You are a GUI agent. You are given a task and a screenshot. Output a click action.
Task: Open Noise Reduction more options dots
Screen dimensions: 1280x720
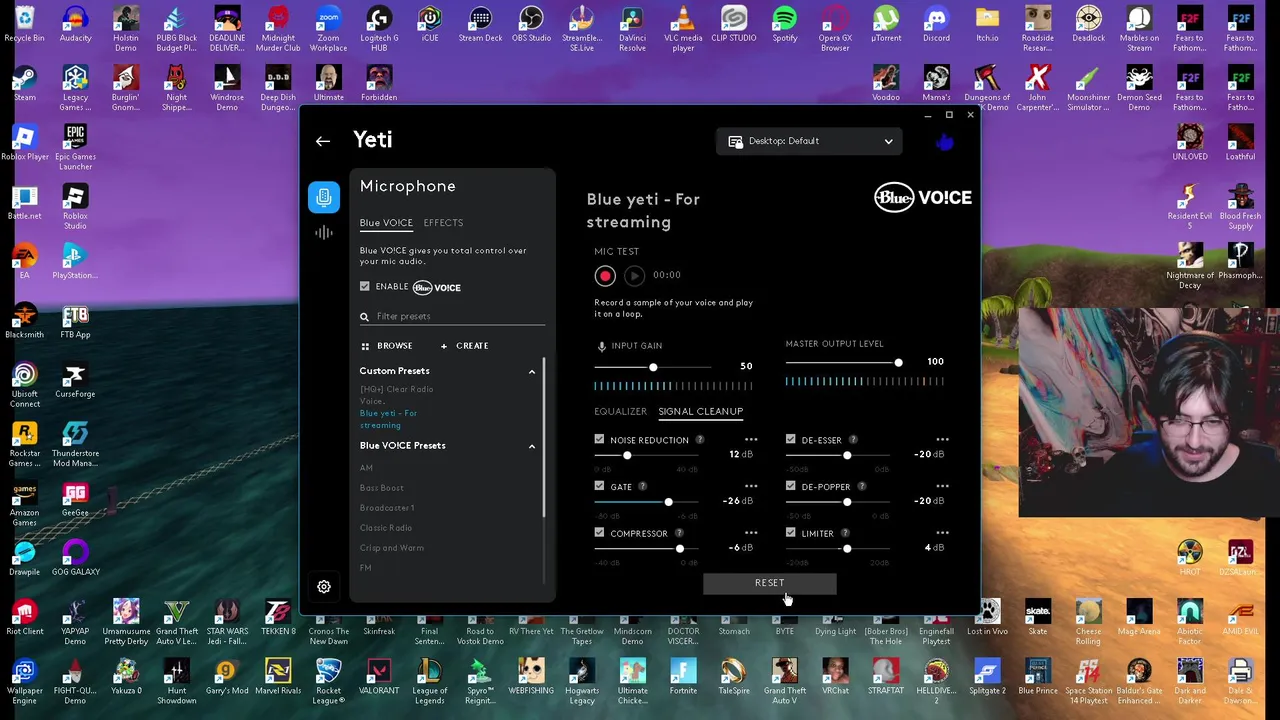coord(751,440)
